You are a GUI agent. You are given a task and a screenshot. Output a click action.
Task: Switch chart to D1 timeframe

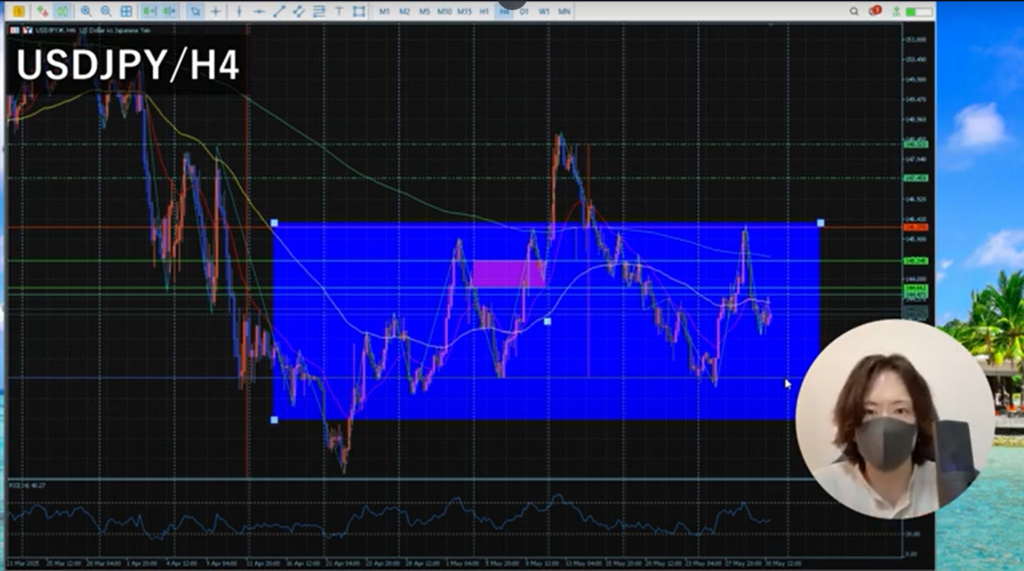(x=524, y=11)
